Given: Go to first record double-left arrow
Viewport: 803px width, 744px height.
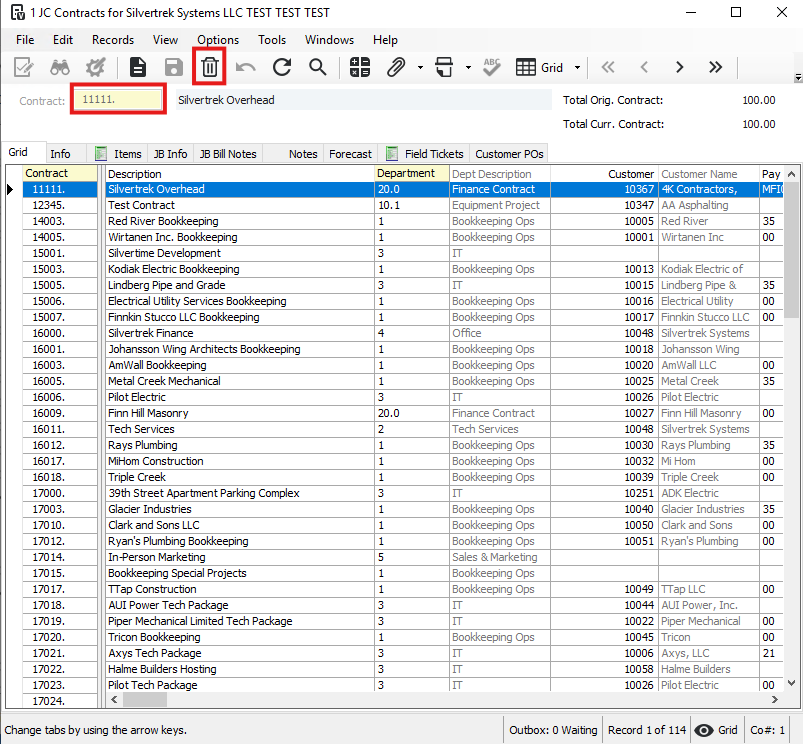Looking at the screenshot, I should pyautogui.click(x=608, y=67).
